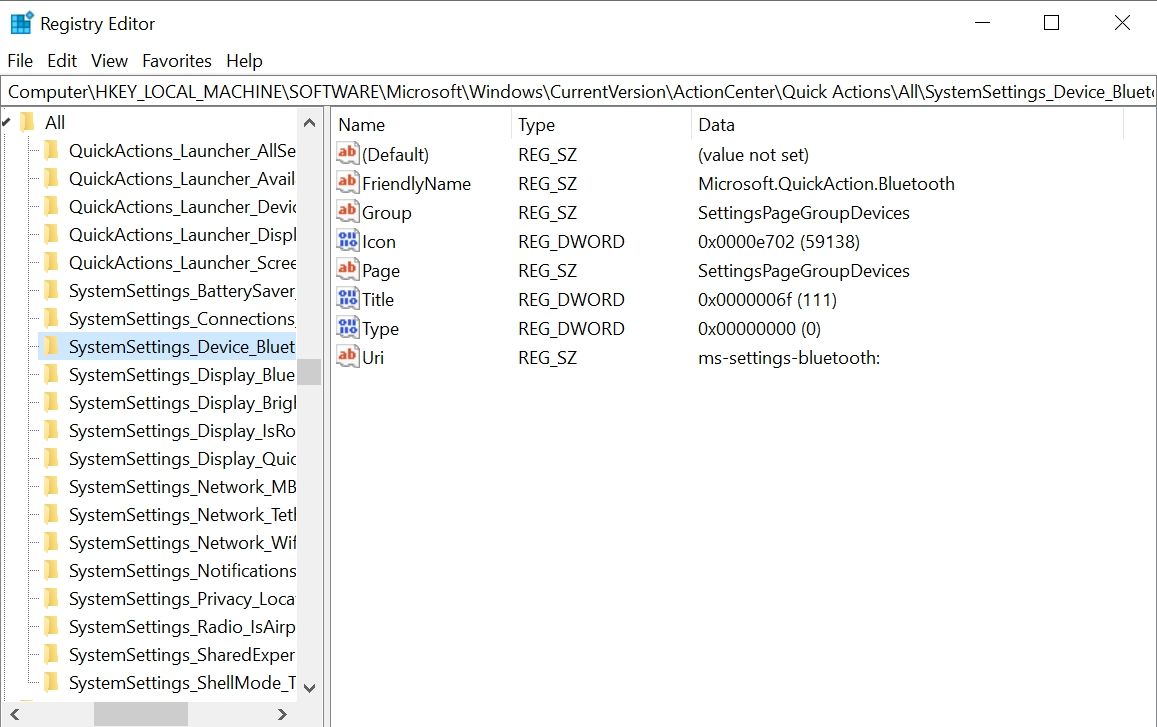Click the ms-settings-bluetooth: data cell
Image resolution: width=1157 pixels, height=727 pixels.
tap(789, 358)
